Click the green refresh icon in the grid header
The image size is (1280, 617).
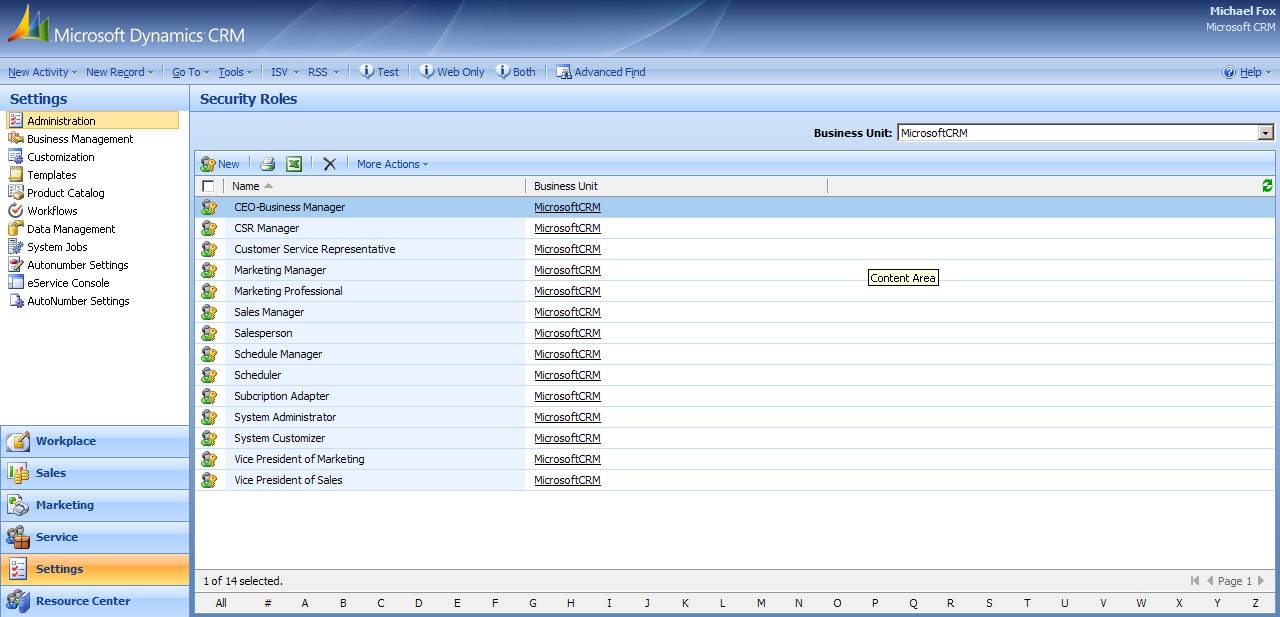point(1267,186)
